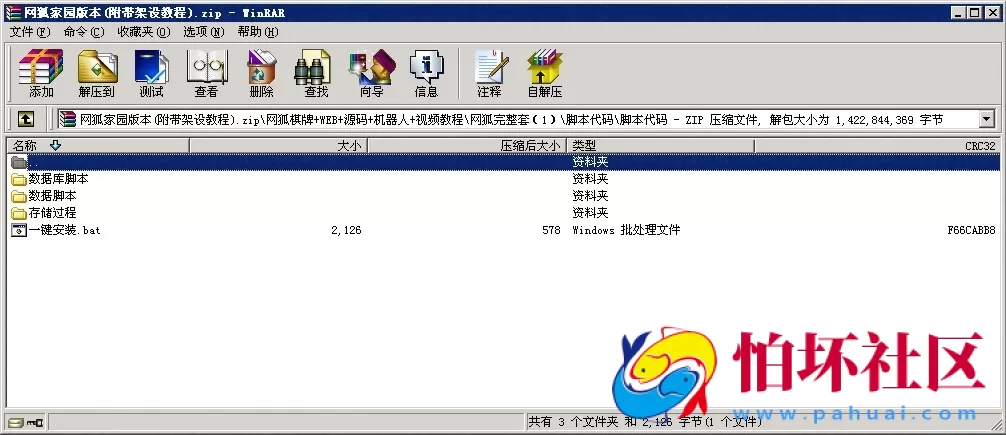Screen dimensions: 1006x435
Task: Open the 查看 (View) tool
Action: click(207, 73)
